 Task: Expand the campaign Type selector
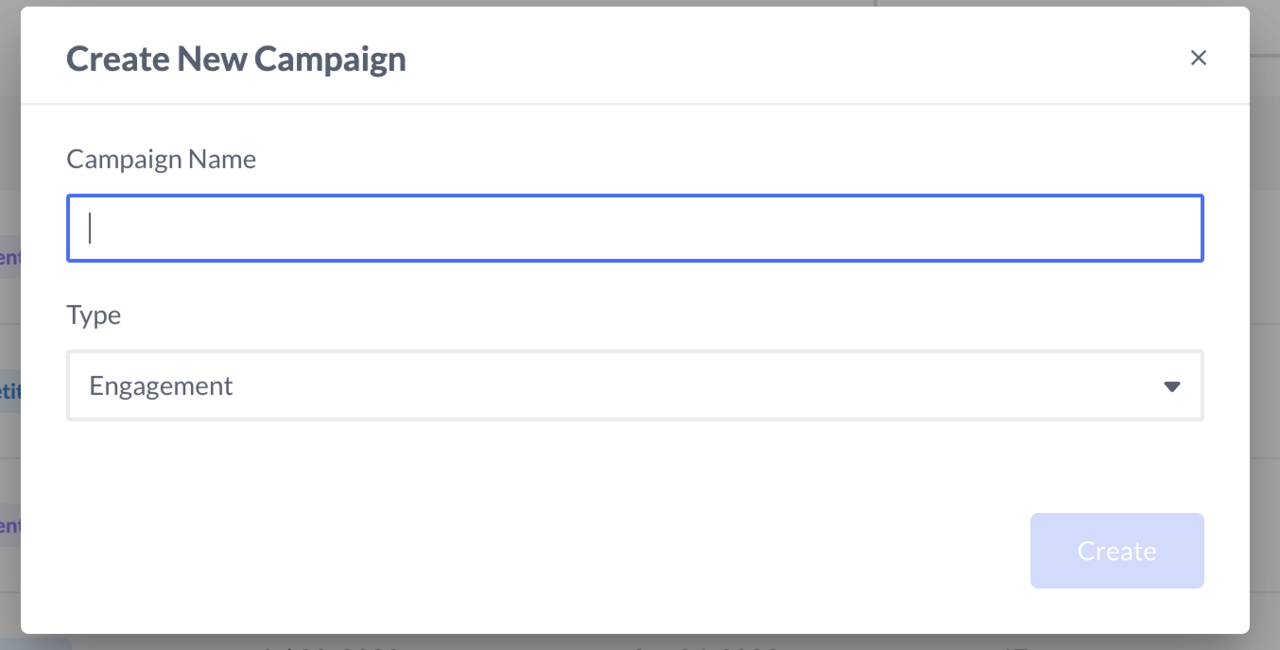(x=634, y=386)
